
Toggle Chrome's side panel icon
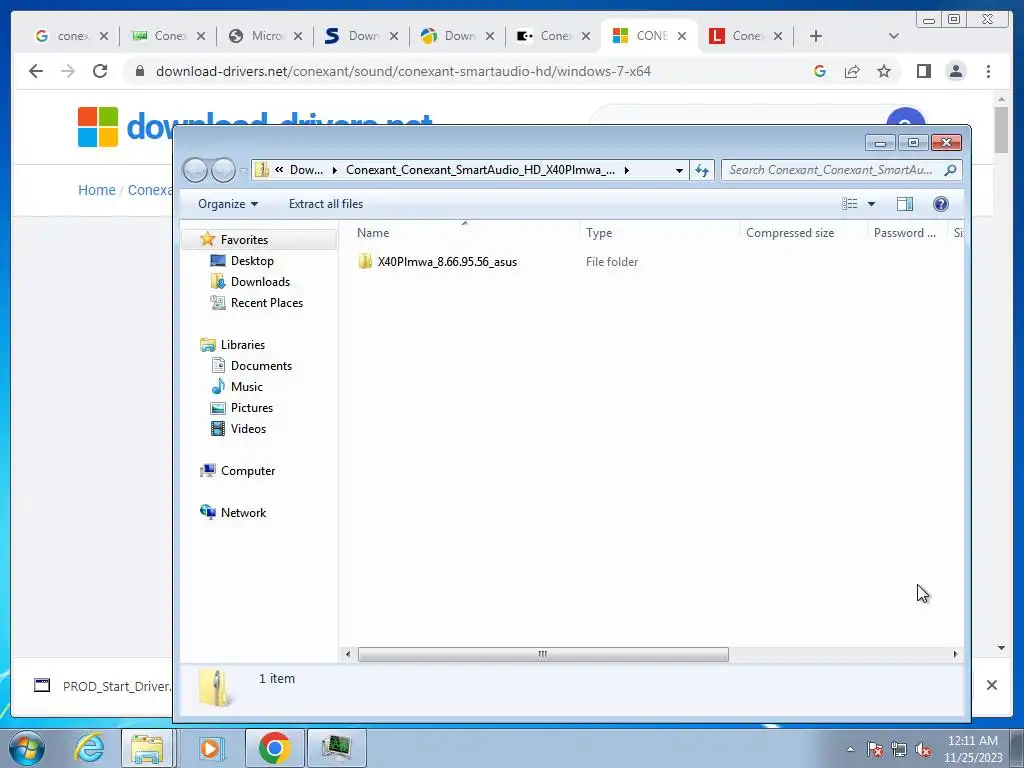pos(923,71)
